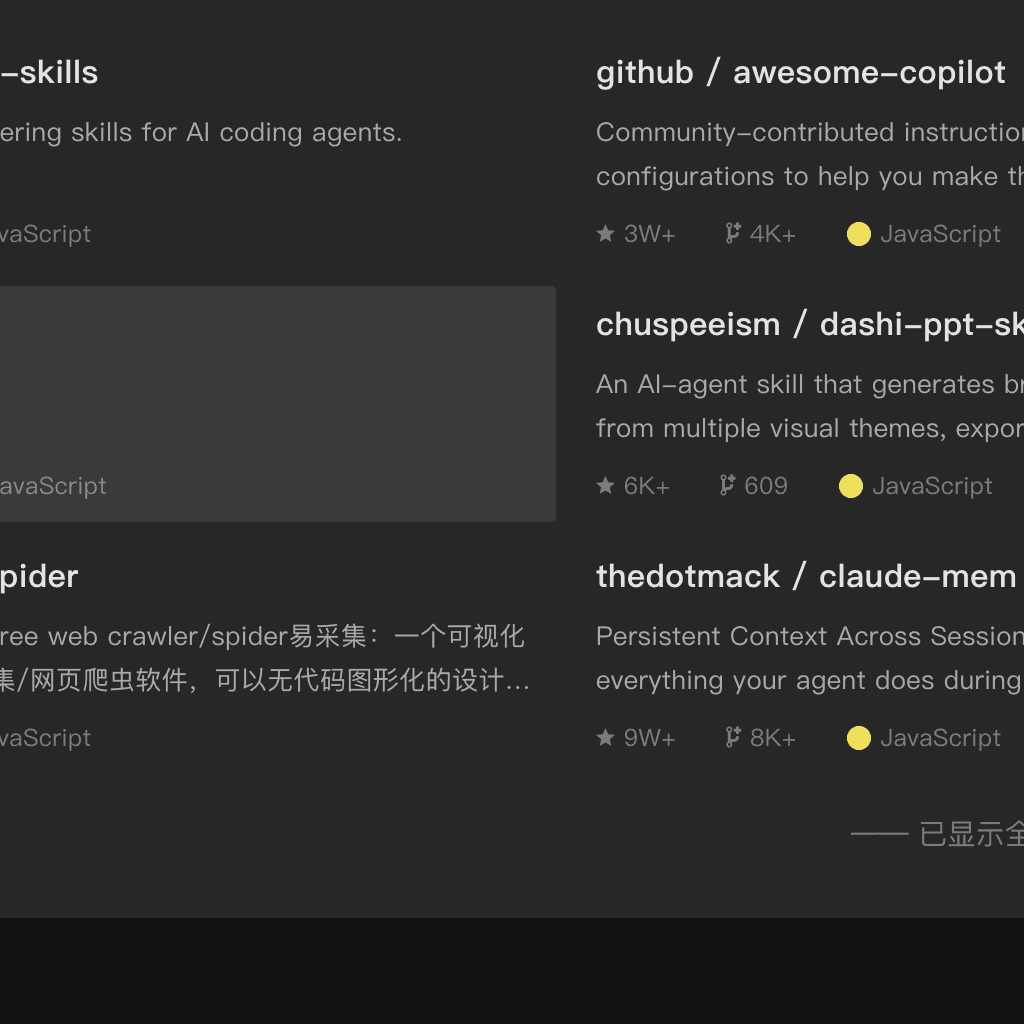Open the chuspeeism / dashi-ppt repository title
The height and width of the screenshot is (1024, 1024).
point(810,325)
